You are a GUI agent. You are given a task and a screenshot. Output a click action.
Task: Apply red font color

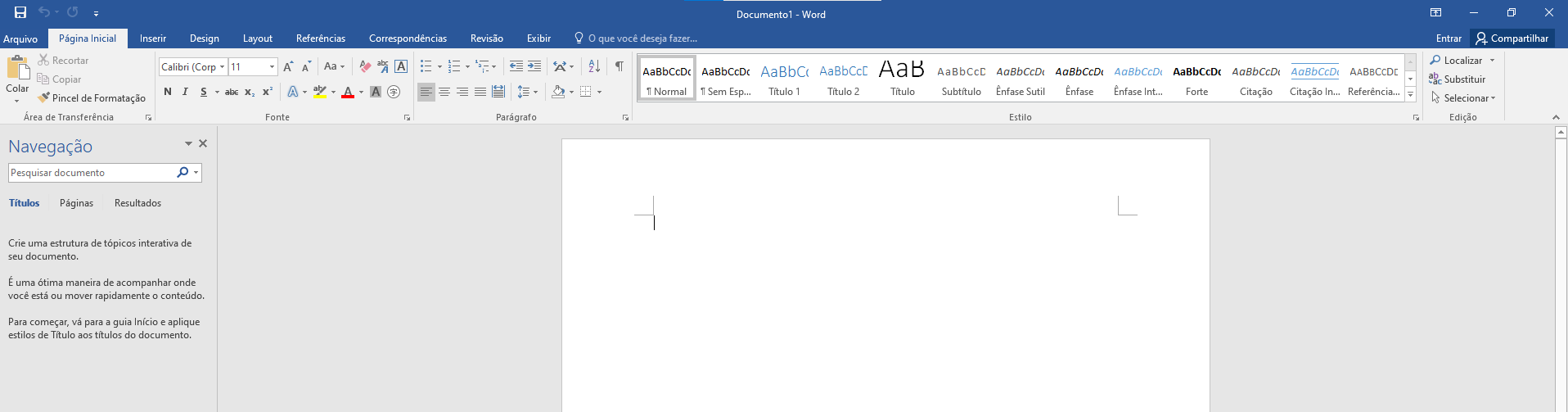[348, 92]
